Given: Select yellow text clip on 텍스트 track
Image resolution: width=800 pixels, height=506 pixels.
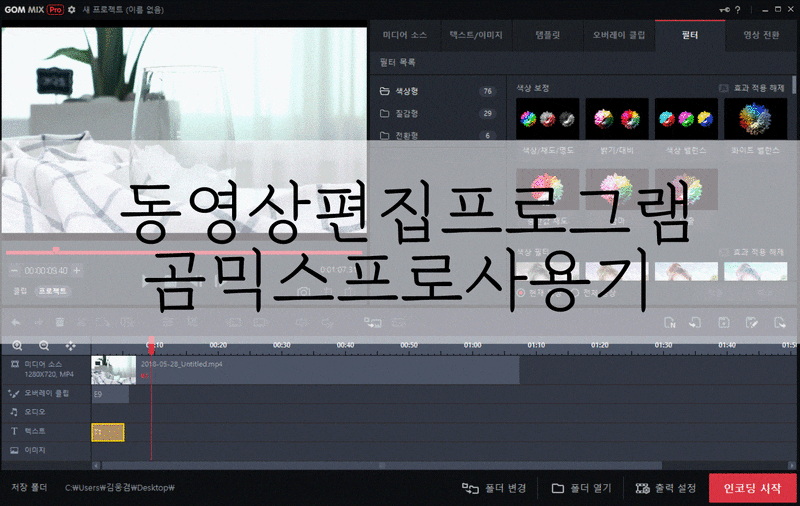Looking at the screenshot, I should tap(108, 432).
